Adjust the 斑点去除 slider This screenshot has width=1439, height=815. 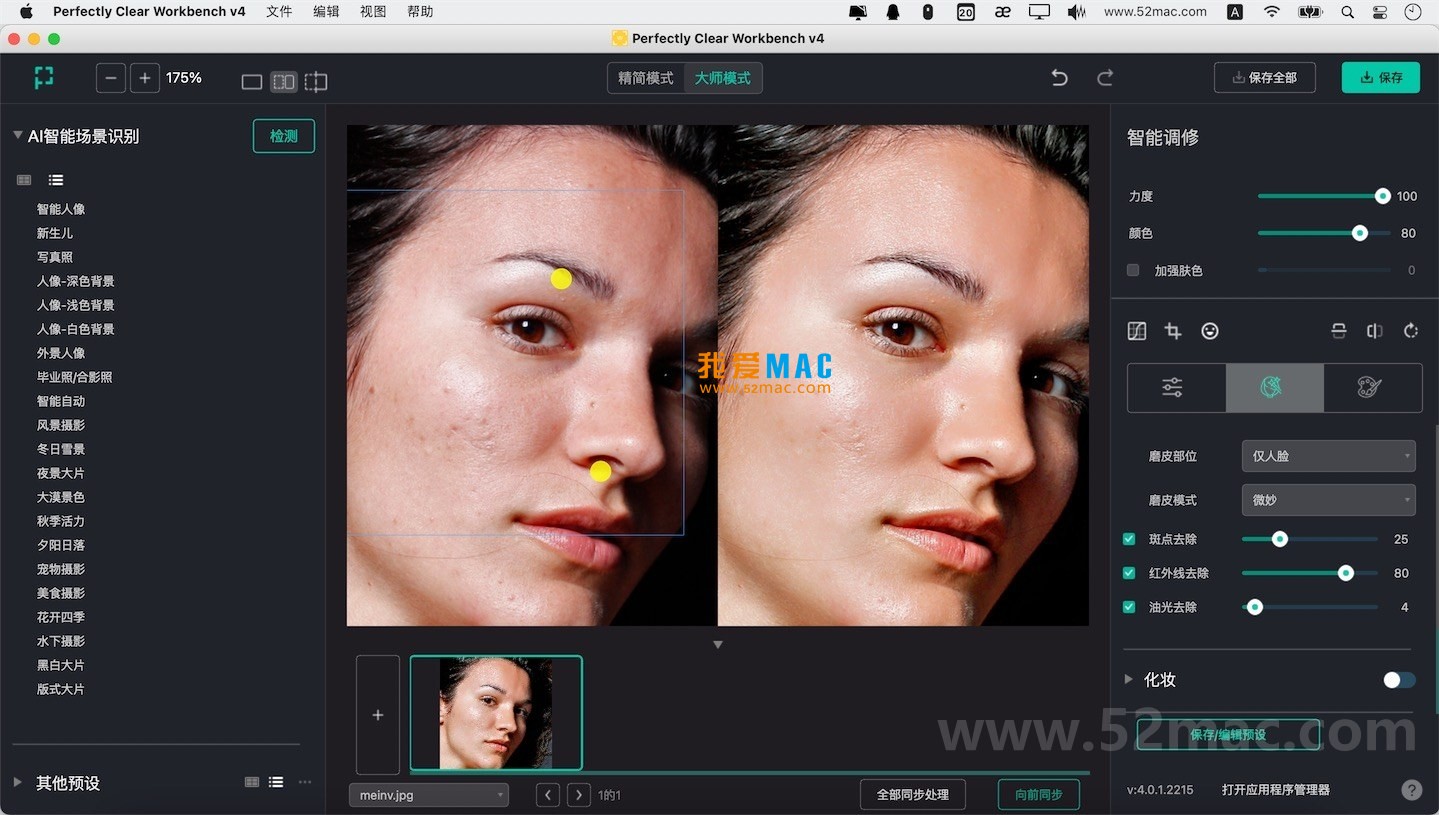[1309, 539]
